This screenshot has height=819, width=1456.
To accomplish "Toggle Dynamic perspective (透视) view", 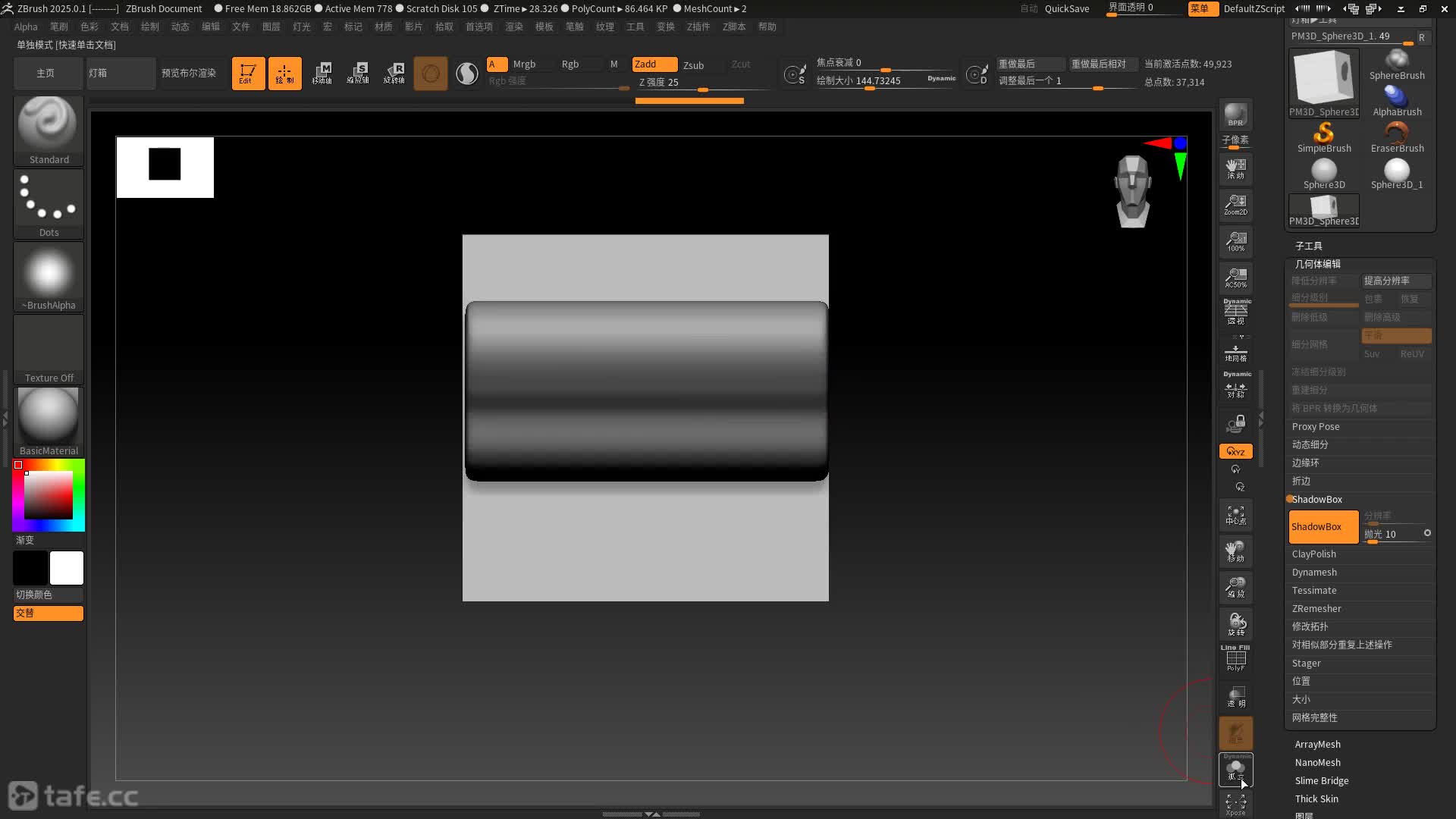I will (x=1235, y=312).
